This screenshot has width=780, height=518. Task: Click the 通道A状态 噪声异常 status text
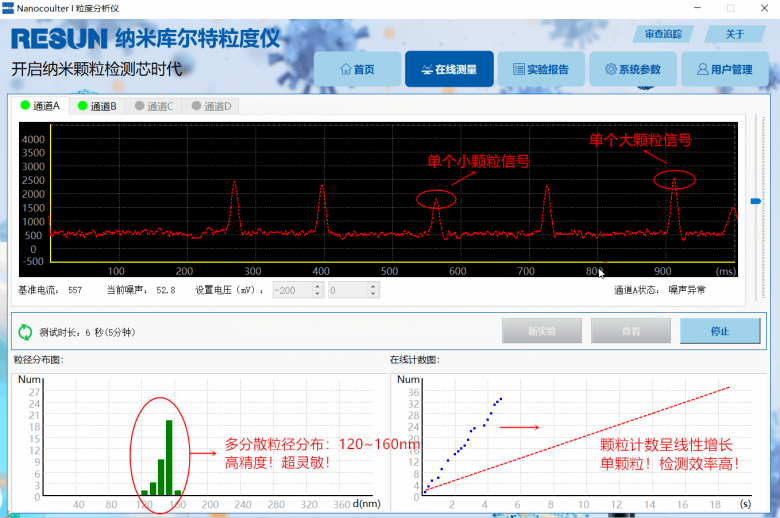[x=687, y=290]
